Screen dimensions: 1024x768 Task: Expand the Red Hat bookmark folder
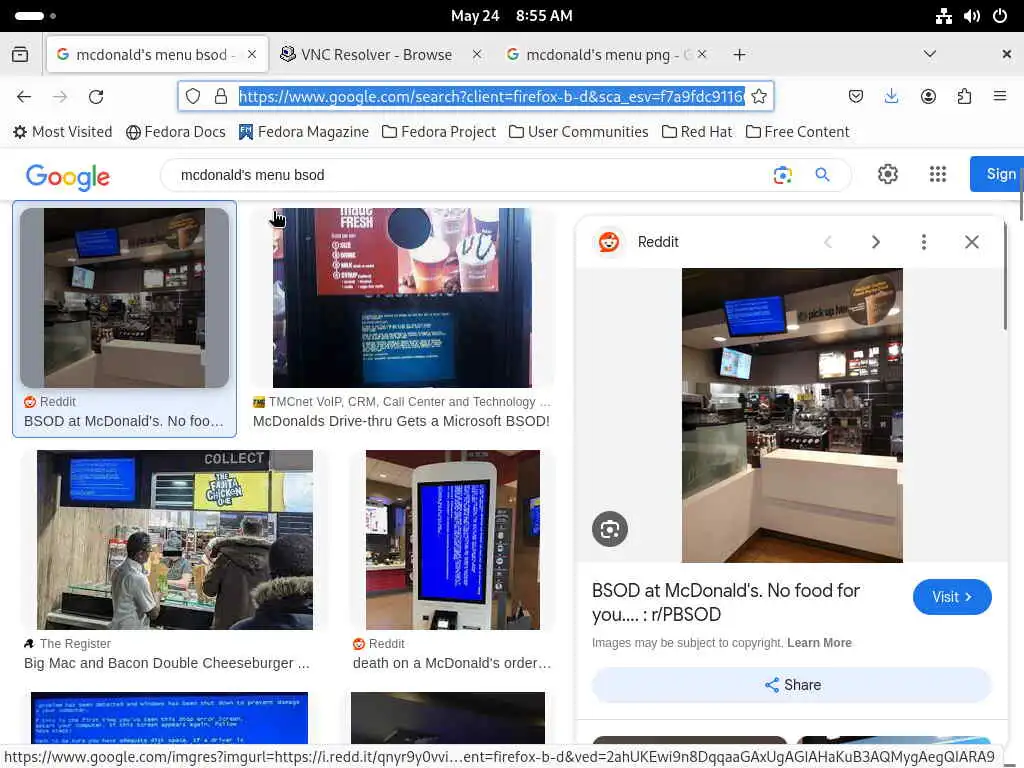[x=697, y=132]
